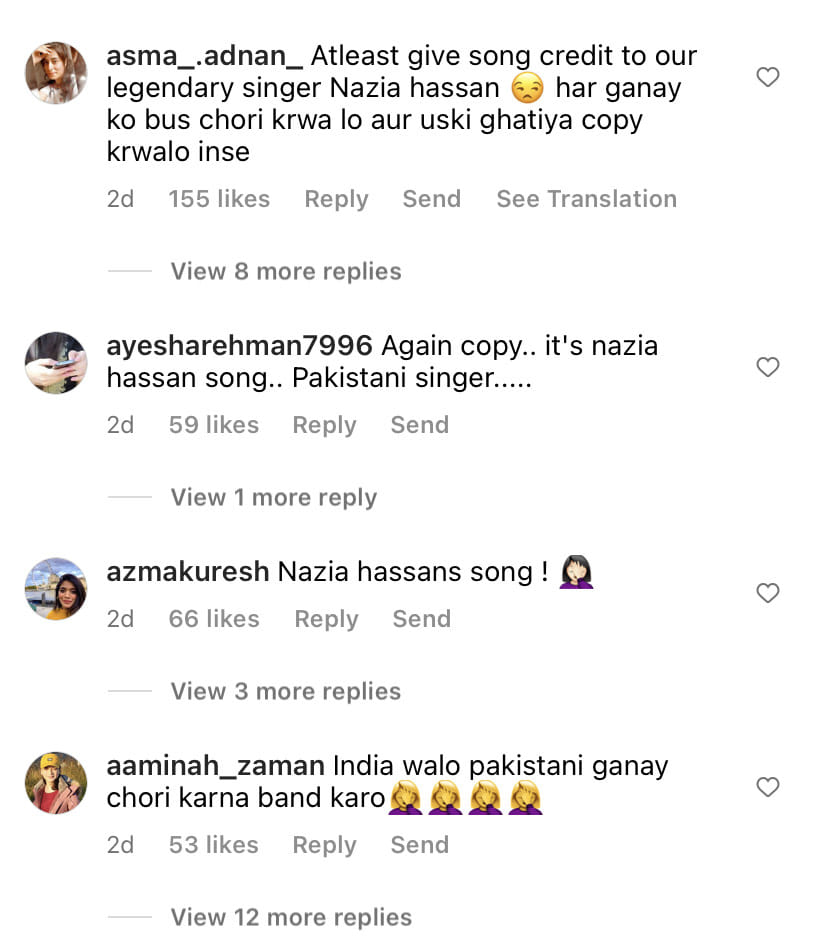This screenshot has height=950, width=828.
Task: Send ayesharehman7996's comment
Action: 419,425
